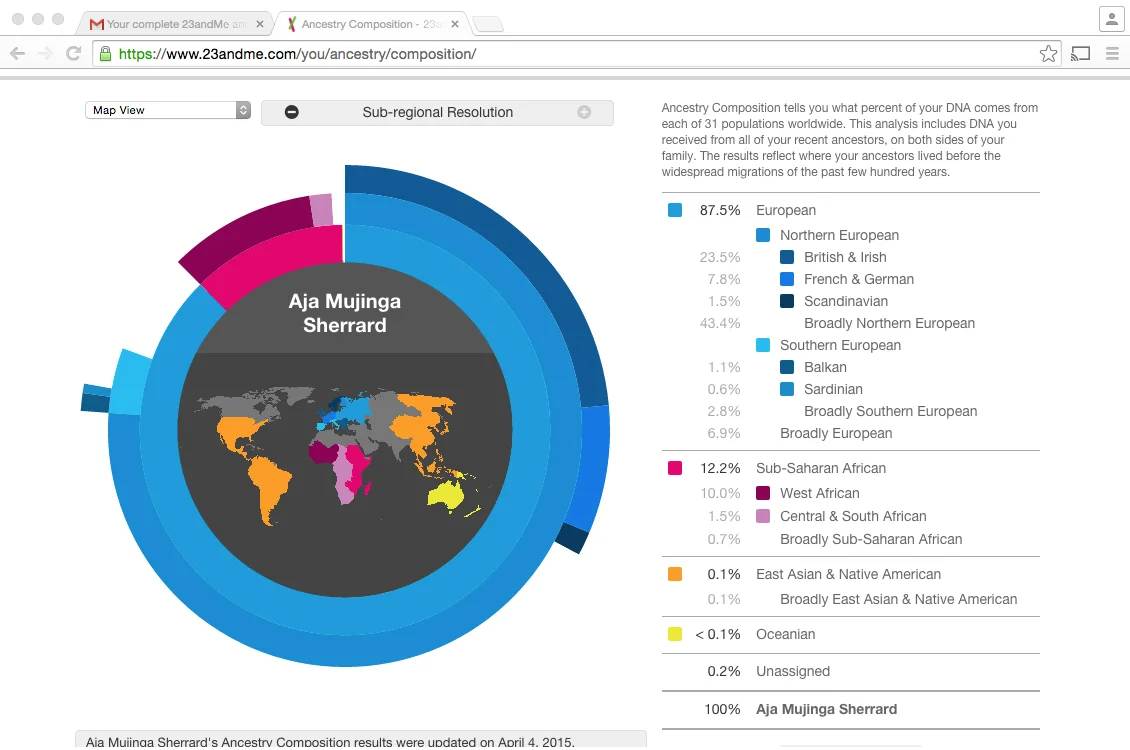Click the Northern European color swatch
The width and height of the screenshot is (1130, 750).
(x=762, y=235)
